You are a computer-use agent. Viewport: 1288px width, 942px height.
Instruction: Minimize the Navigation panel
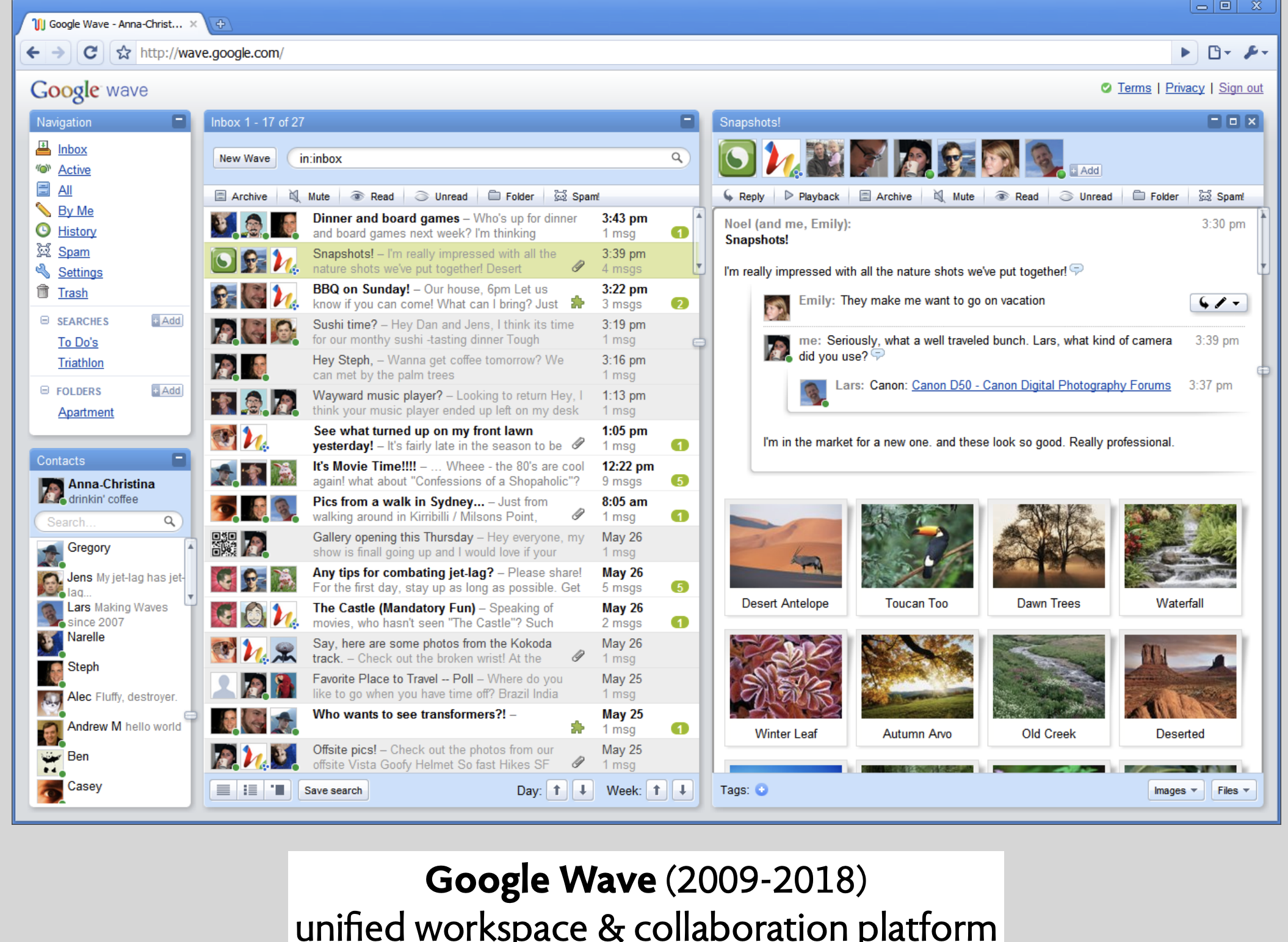point(178,121)
